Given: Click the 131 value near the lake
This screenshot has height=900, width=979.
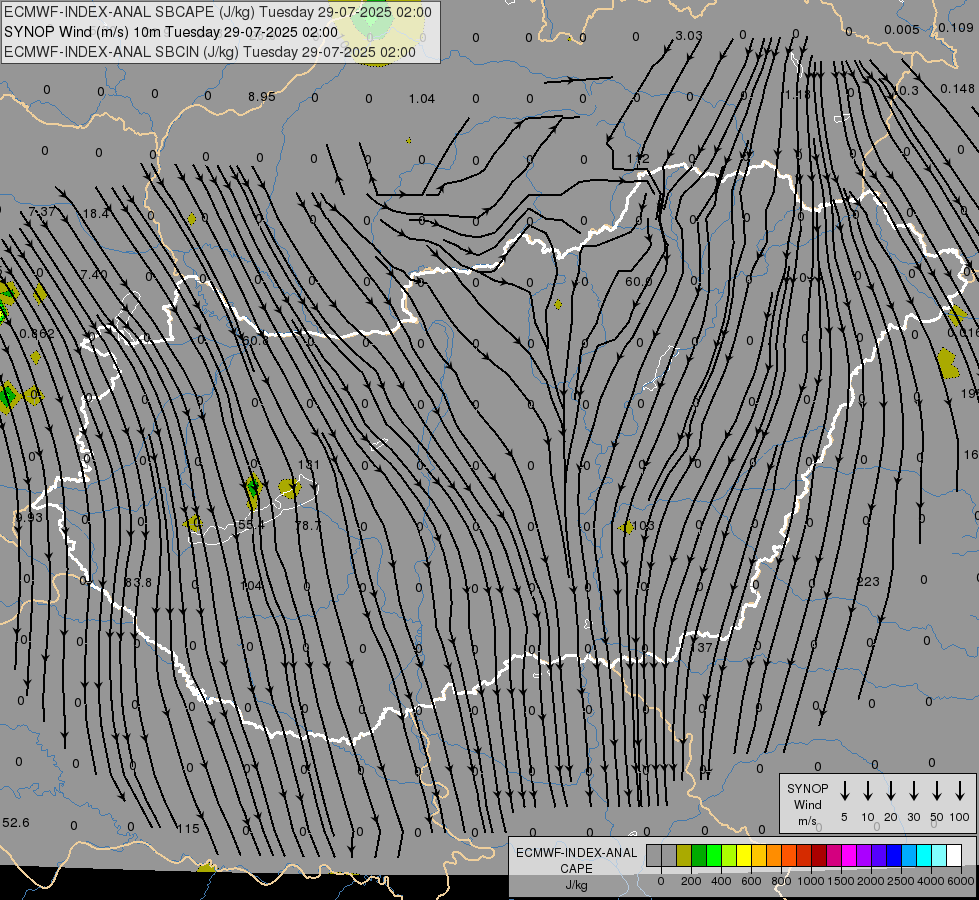Looking at the screenshot, I should point(308,464).
